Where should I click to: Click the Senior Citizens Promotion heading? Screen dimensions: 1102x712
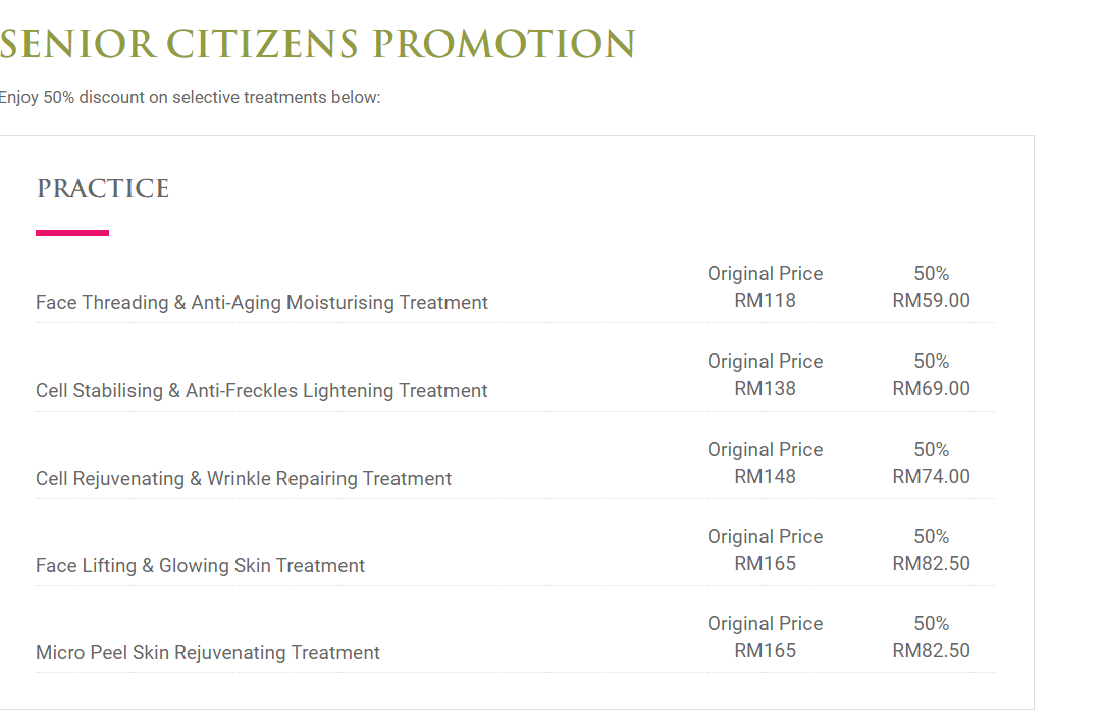pyautogui.click(x=317, y=44)
